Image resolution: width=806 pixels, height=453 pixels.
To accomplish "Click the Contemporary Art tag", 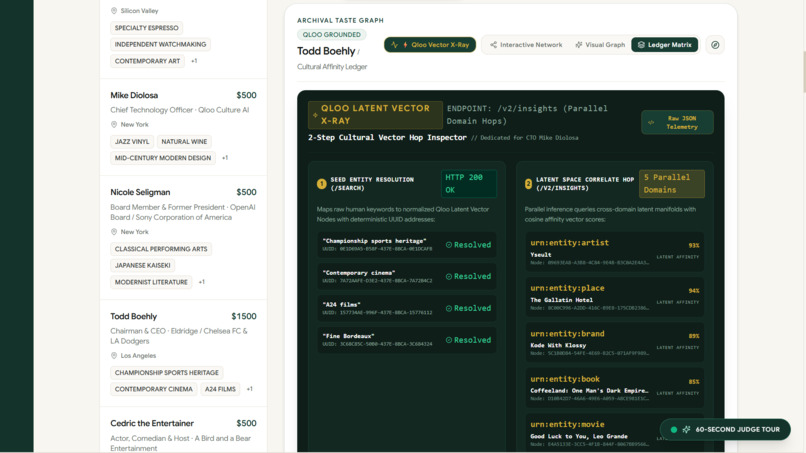I will click(148, 61).
